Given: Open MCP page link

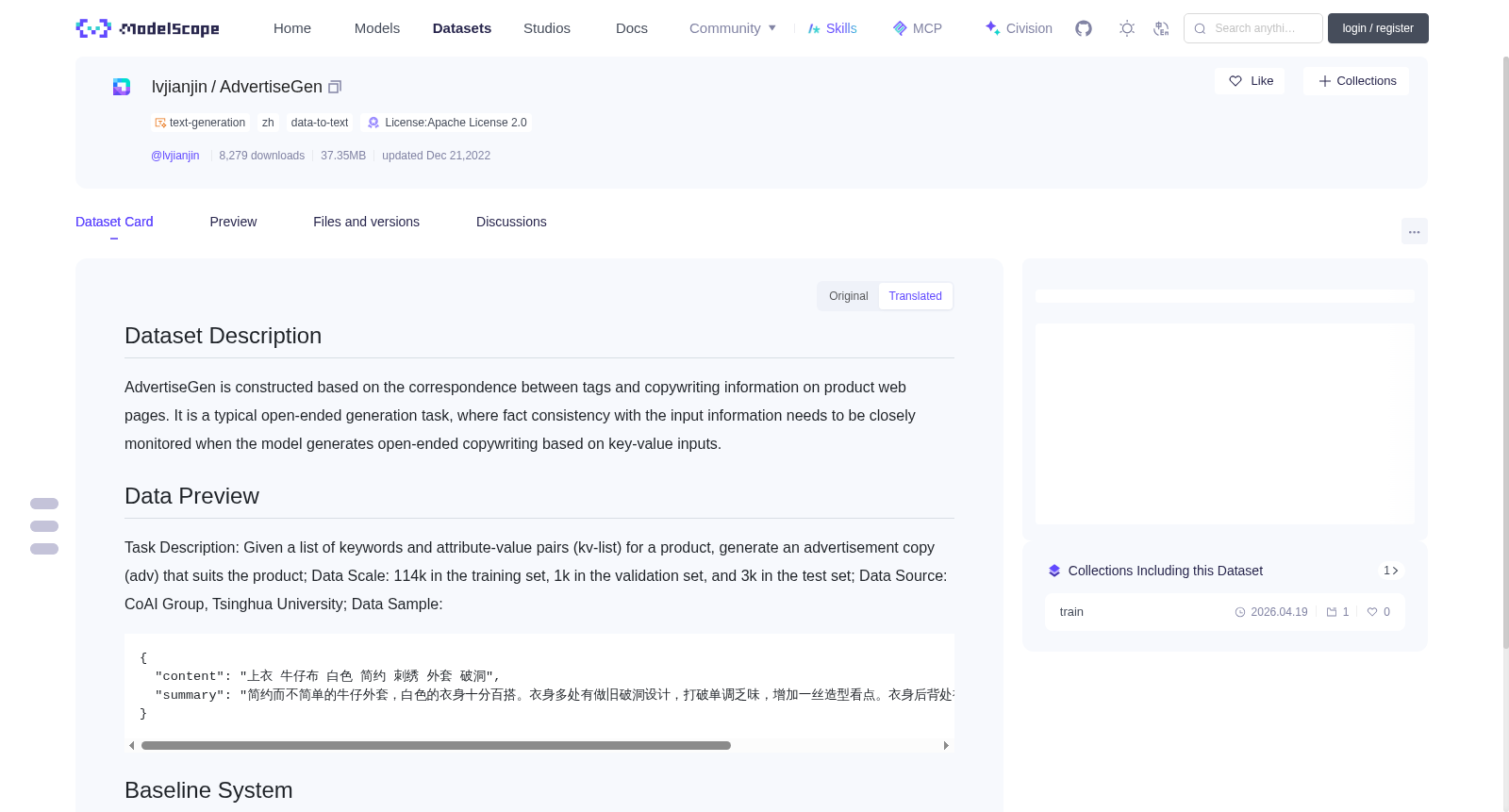Looking at the screenshot, I should point(917,28).
